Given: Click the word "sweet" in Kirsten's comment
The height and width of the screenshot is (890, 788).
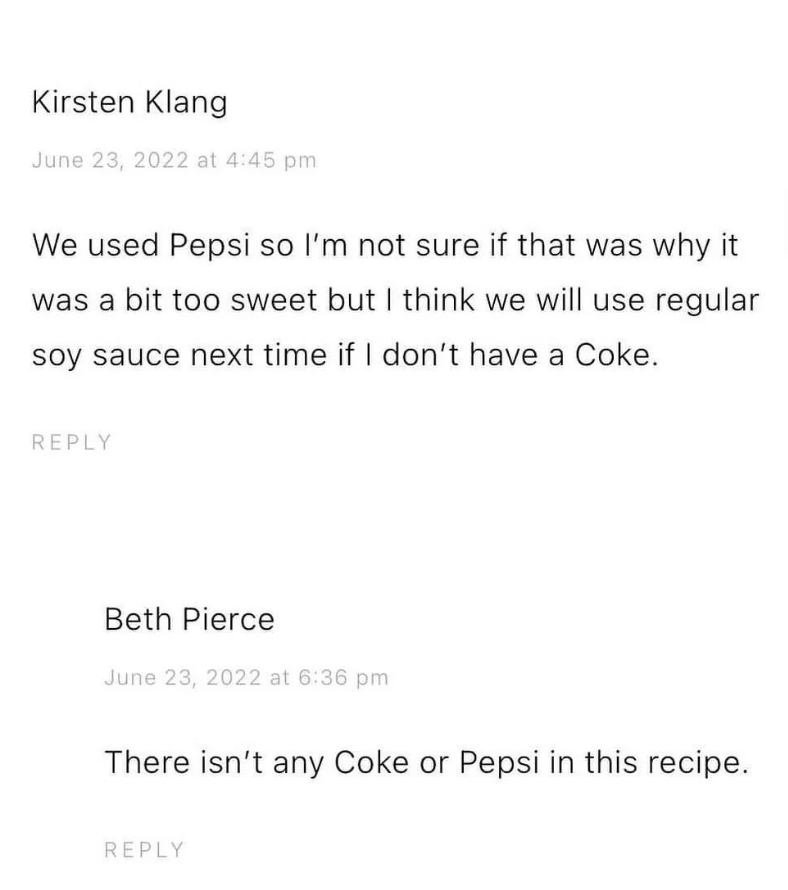Looking at the screenshot, I should (273, 302).
